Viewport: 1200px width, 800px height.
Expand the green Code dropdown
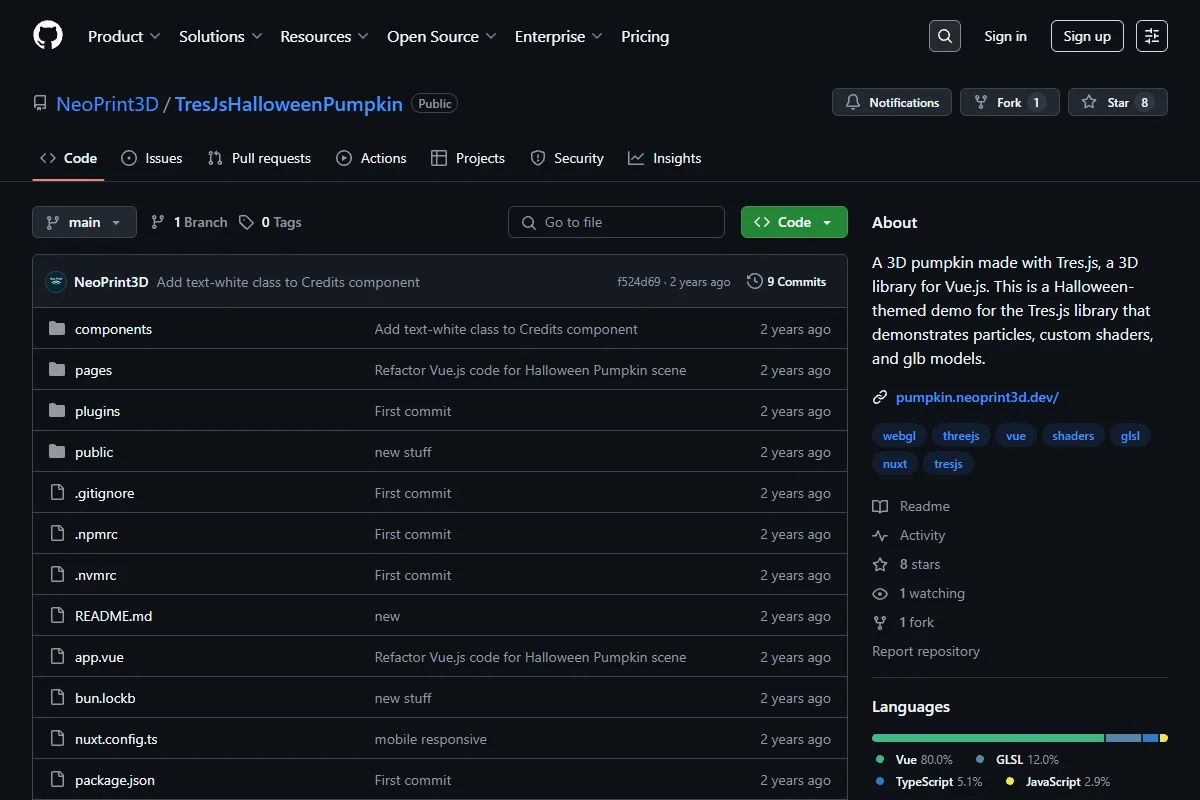point(794,222)
